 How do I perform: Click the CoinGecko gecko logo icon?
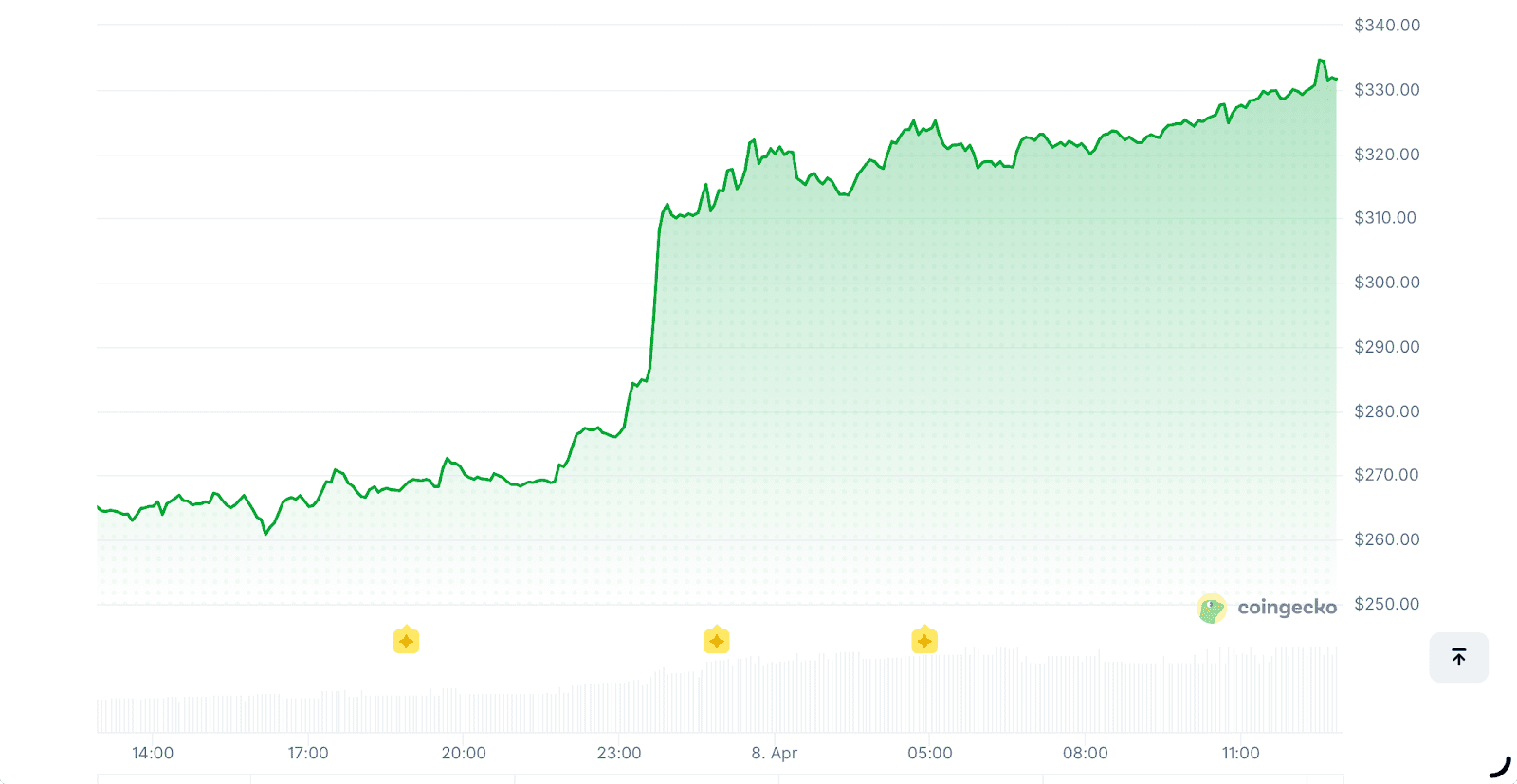(x=1212, y=608)
